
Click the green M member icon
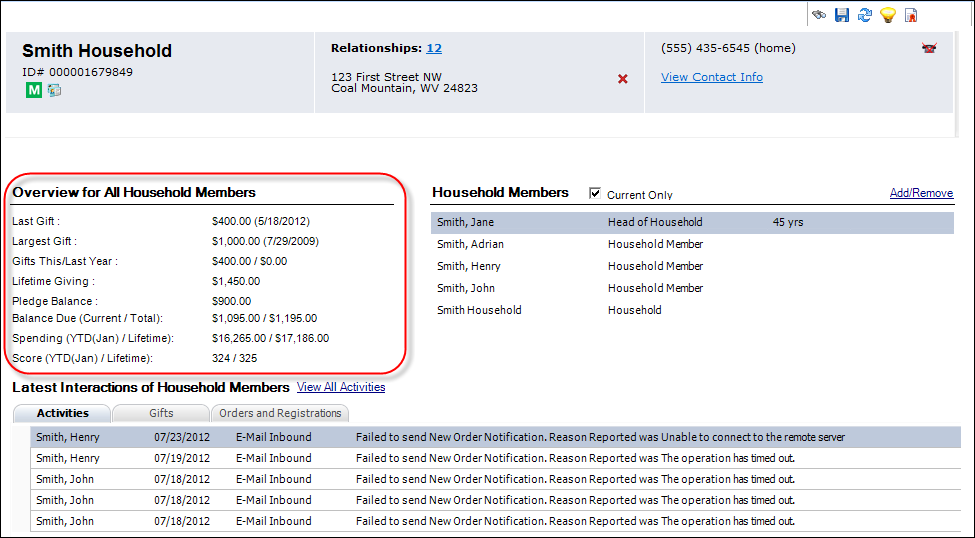[34, 90]
